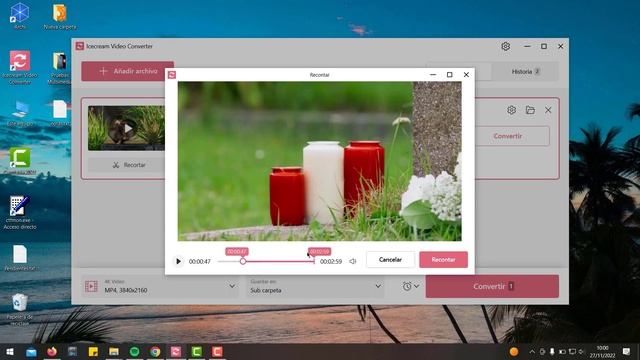Open the file item settings gear
Viewport: 640px width, 360px height.
[511, 110]
